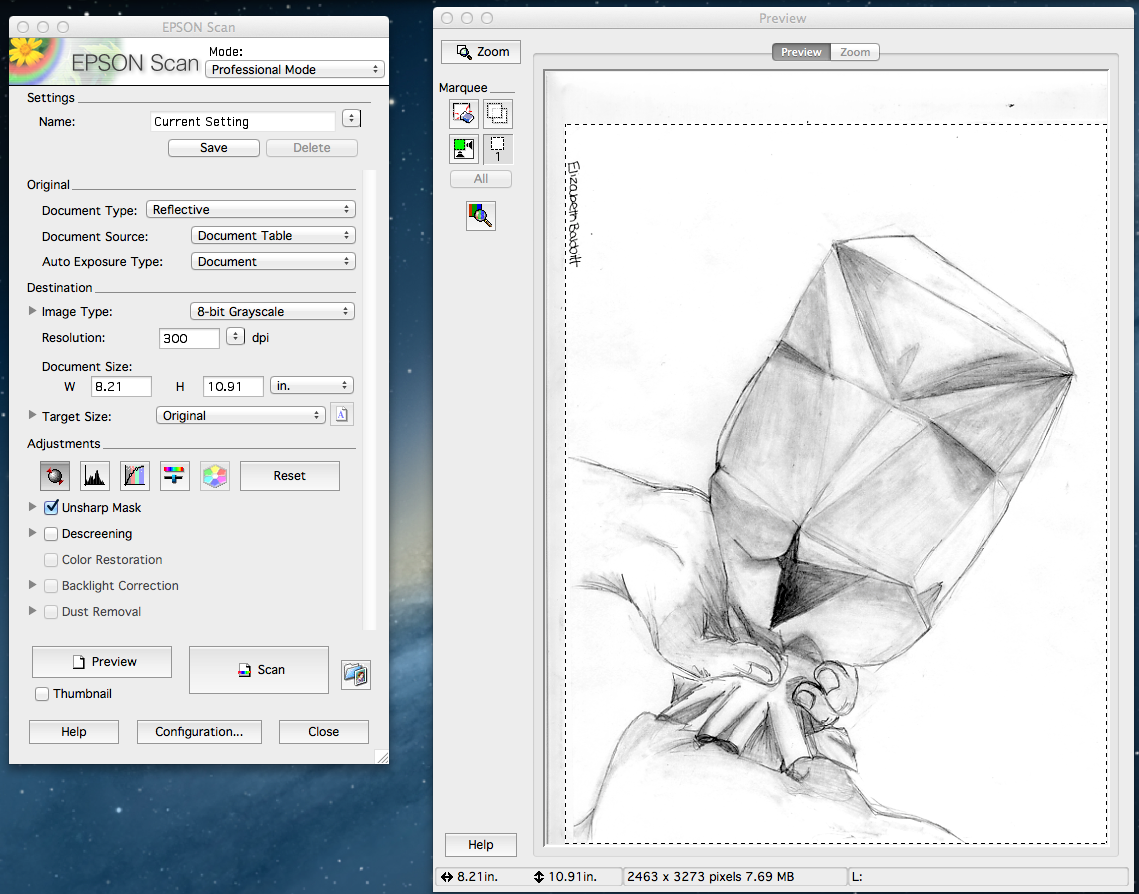
Task: Open the Color Palette adjustment
Action: click(x=215, y=476)
